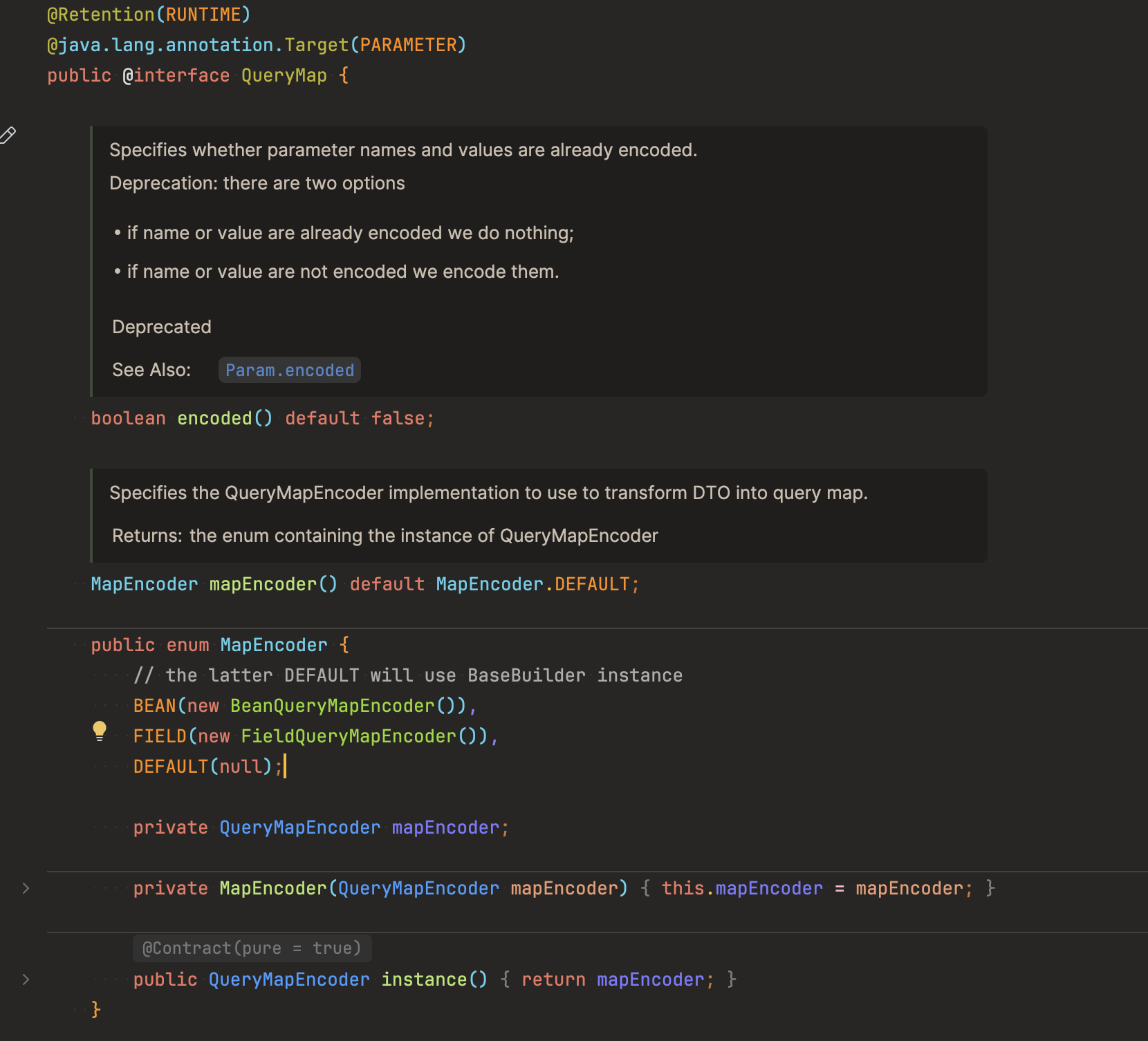Viewport: 1148px width, 1041px height.
Task: Click the @Retention annotation
Action: 100,15
